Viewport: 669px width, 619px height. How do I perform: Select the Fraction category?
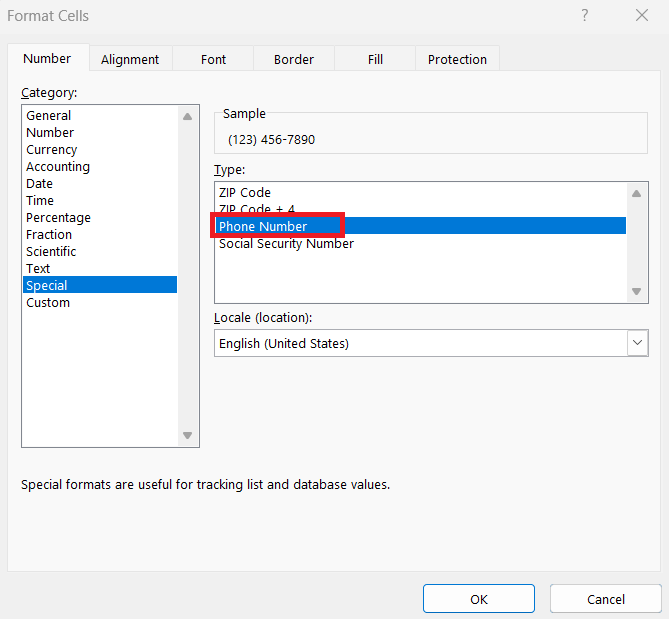[x=100, y=235]
